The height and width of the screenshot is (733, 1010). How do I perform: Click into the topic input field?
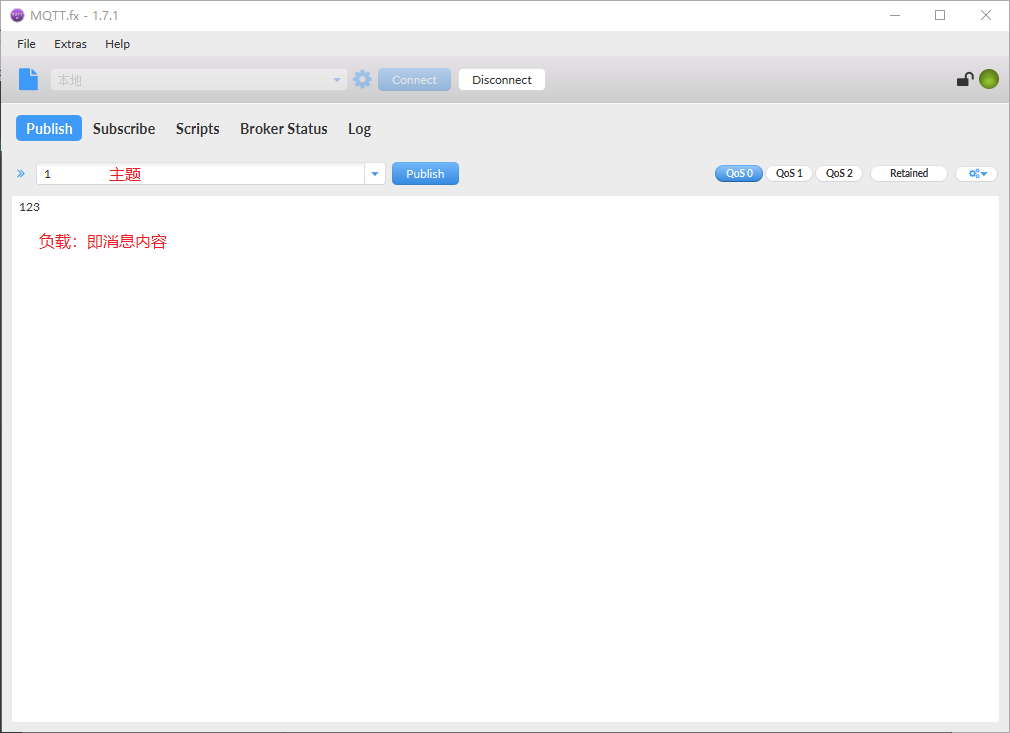tap(200, 174)
